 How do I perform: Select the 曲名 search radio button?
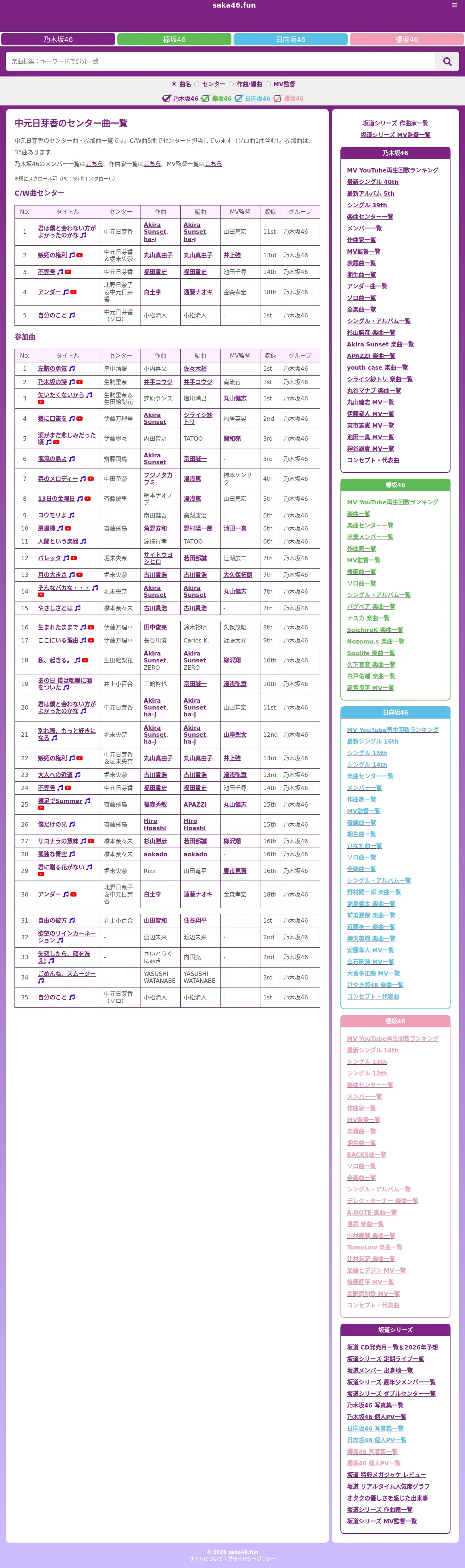(x=174, y=84)
